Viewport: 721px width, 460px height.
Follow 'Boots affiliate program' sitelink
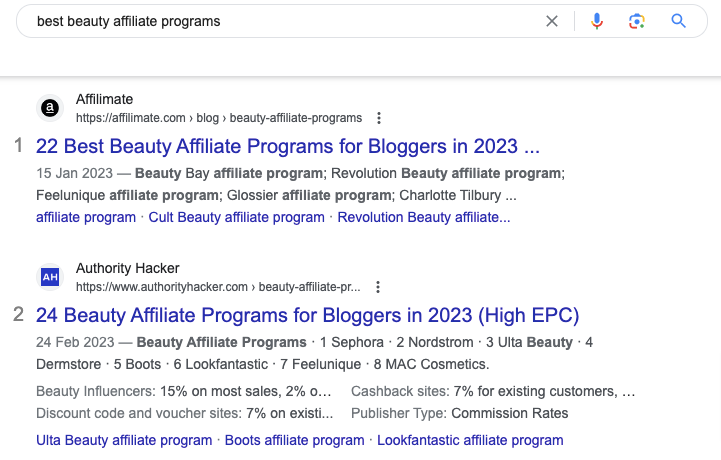294,440
